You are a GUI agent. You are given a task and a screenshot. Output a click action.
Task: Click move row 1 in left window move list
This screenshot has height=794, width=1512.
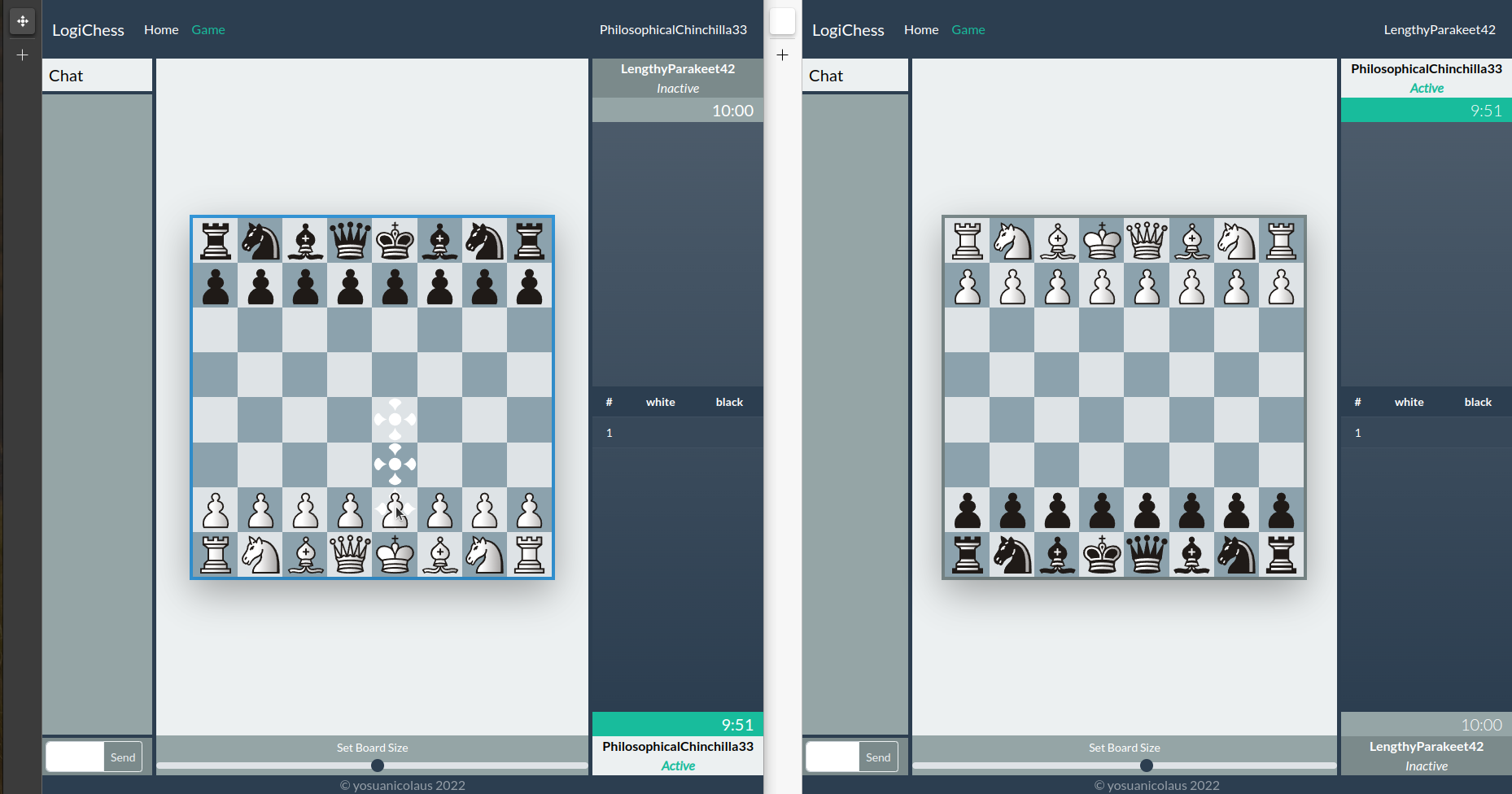[x=678, y=433]
